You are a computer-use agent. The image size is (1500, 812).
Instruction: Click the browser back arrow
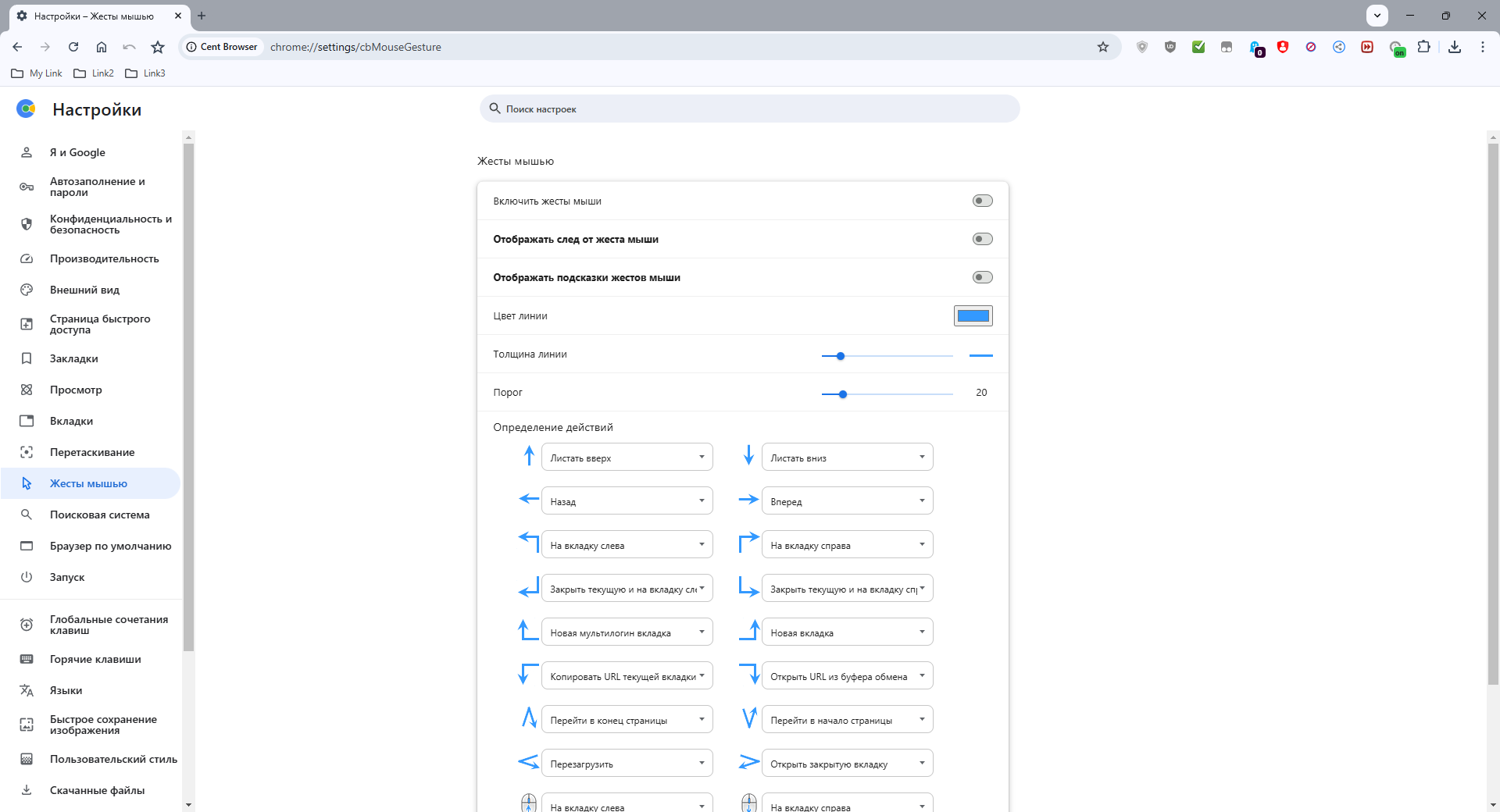[17, 47]
